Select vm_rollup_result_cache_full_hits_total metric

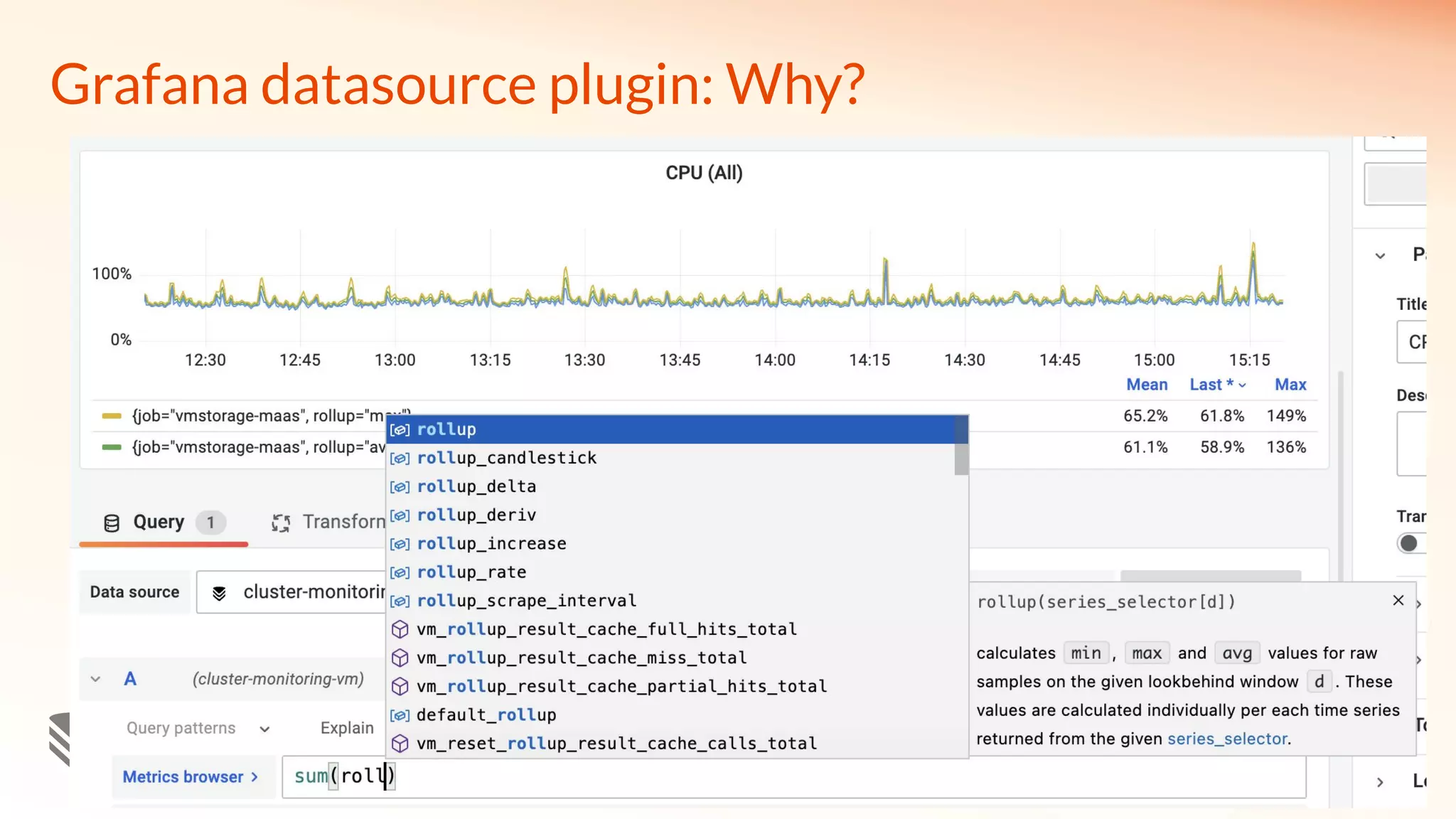(x=677, y=629)
